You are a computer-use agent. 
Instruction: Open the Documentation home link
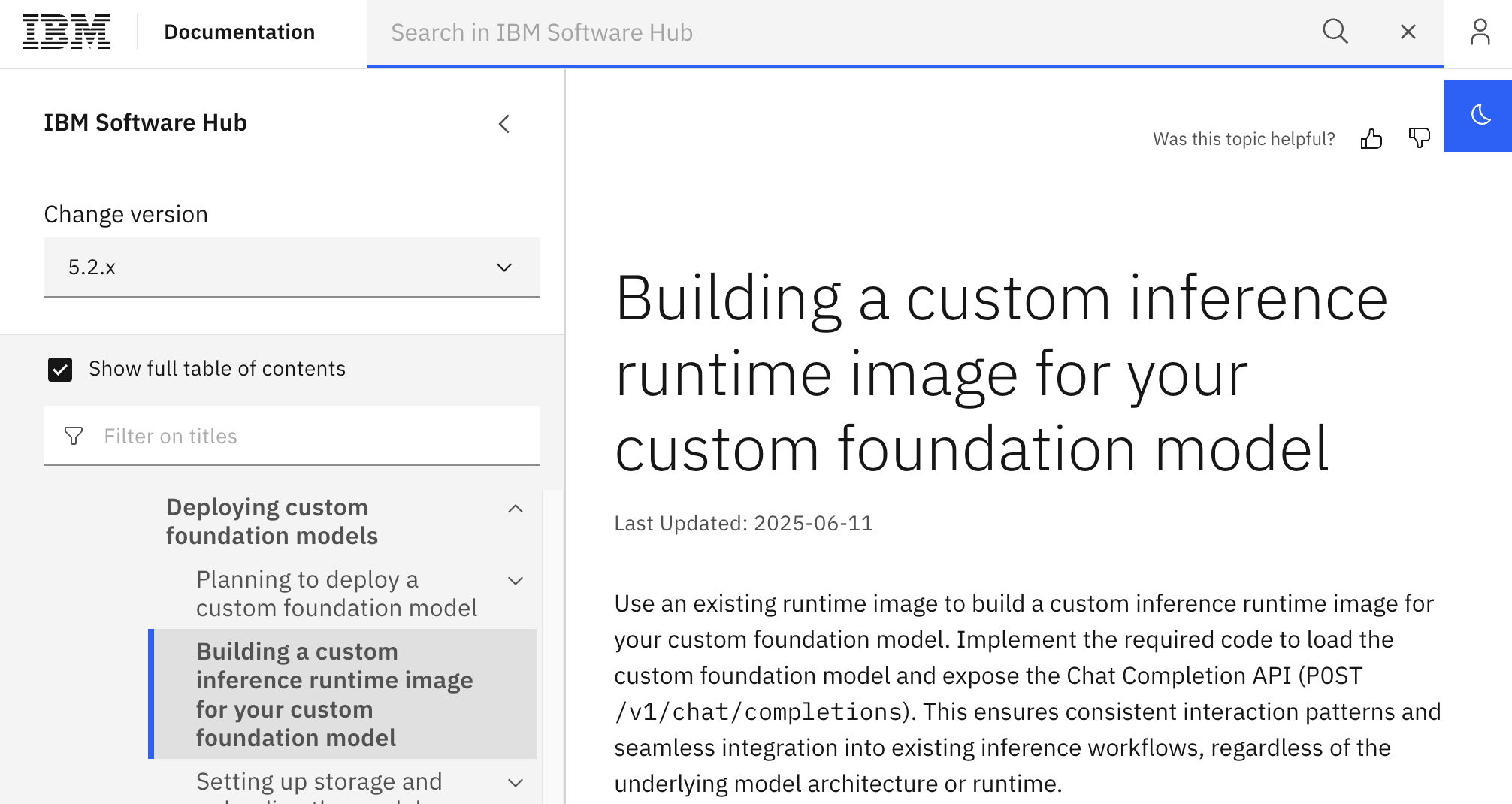[239, 32]
